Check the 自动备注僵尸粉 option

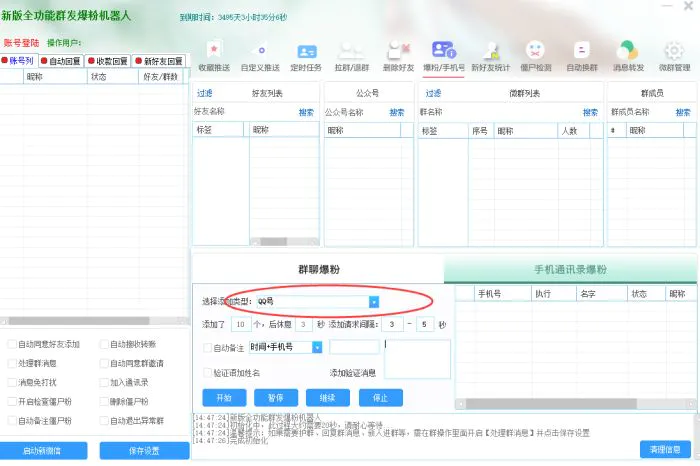12,421
